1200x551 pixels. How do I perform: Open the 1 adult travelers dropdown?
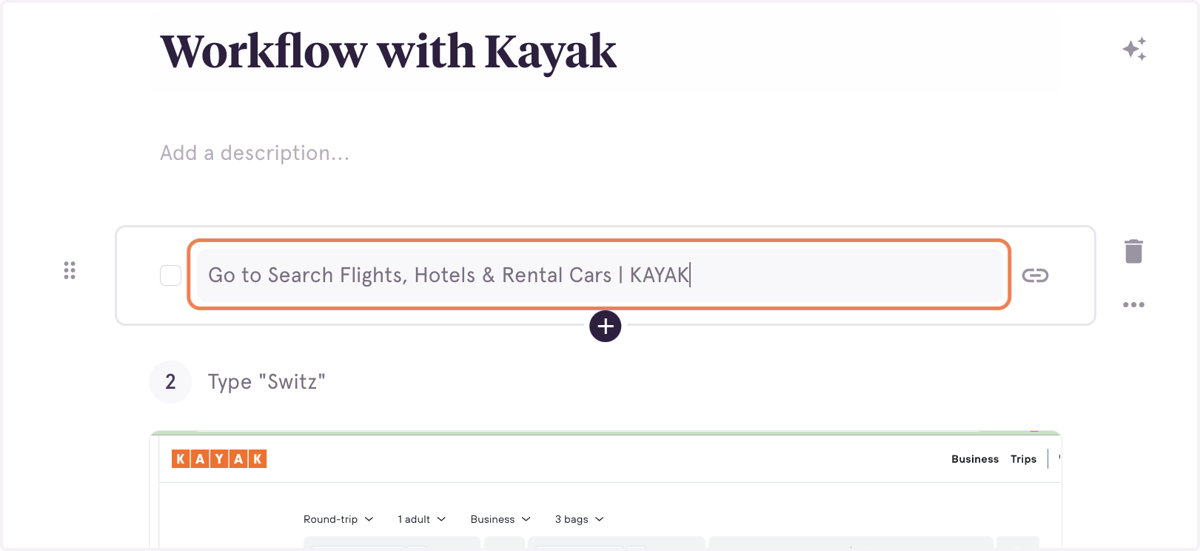(x=421, y=519)
